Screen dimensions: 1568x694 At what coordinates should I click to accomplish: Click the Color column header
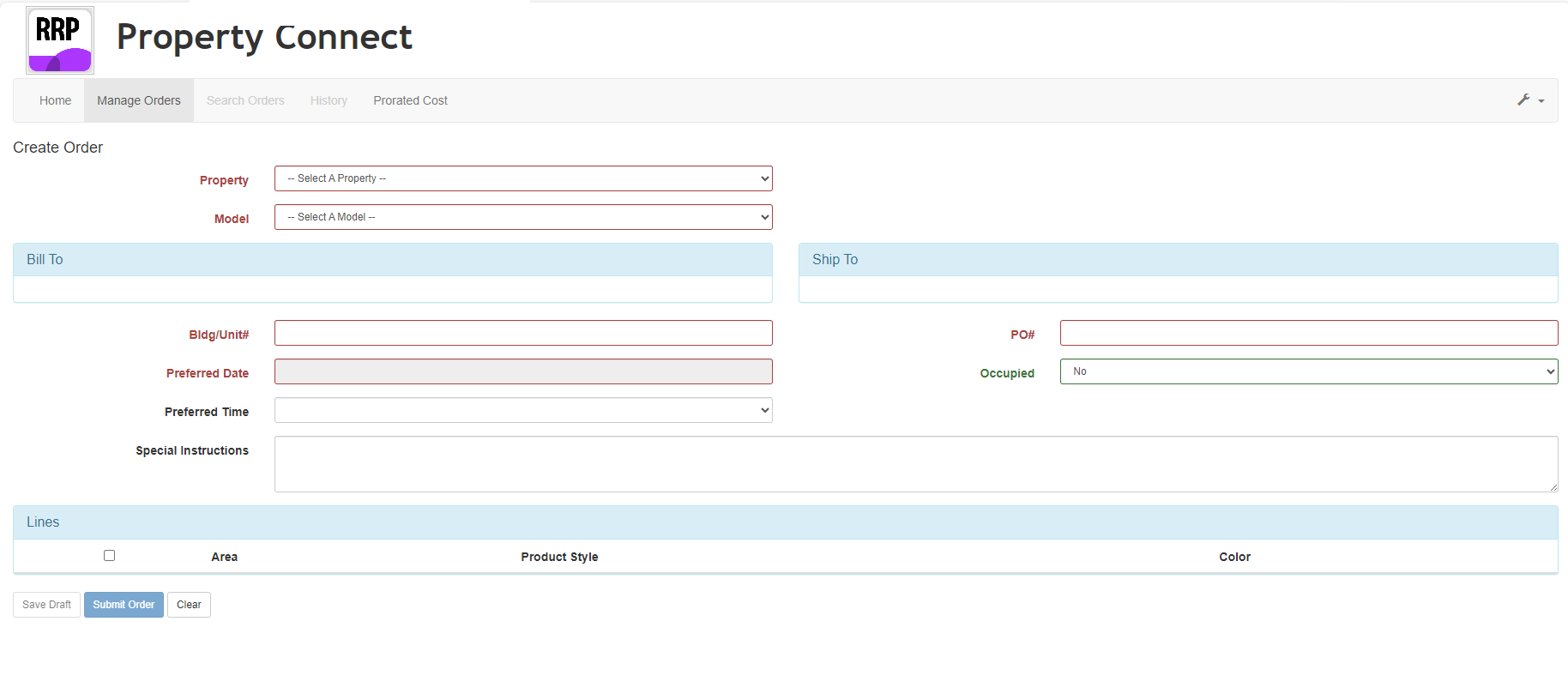1234,557
